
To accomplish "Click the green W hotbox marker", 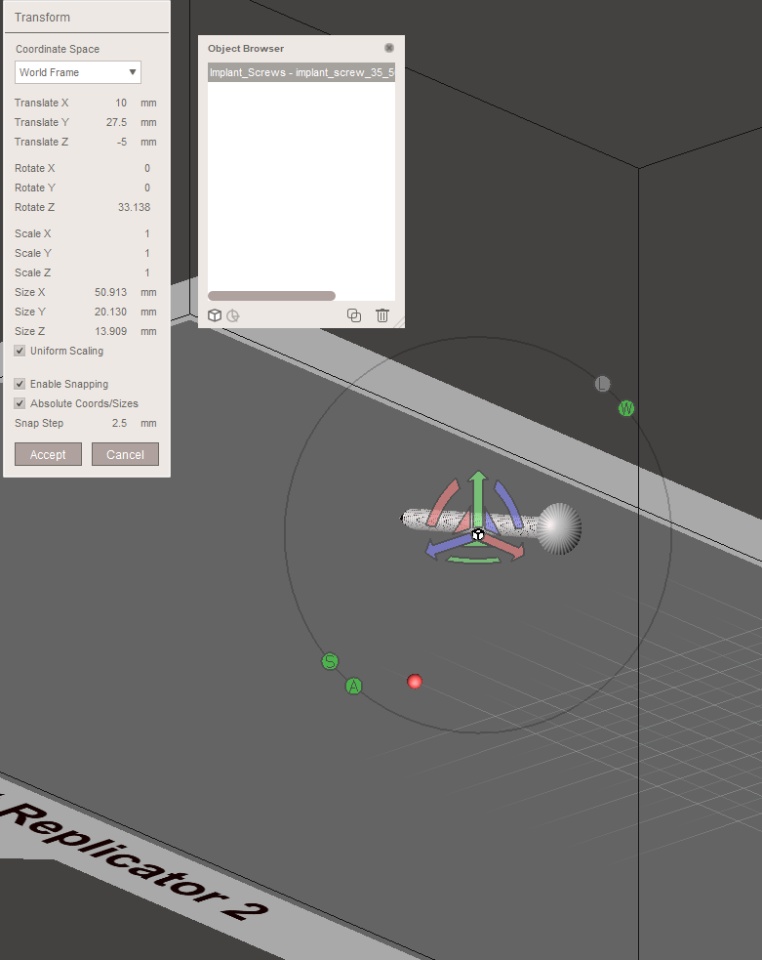I will tap(626, 408).
